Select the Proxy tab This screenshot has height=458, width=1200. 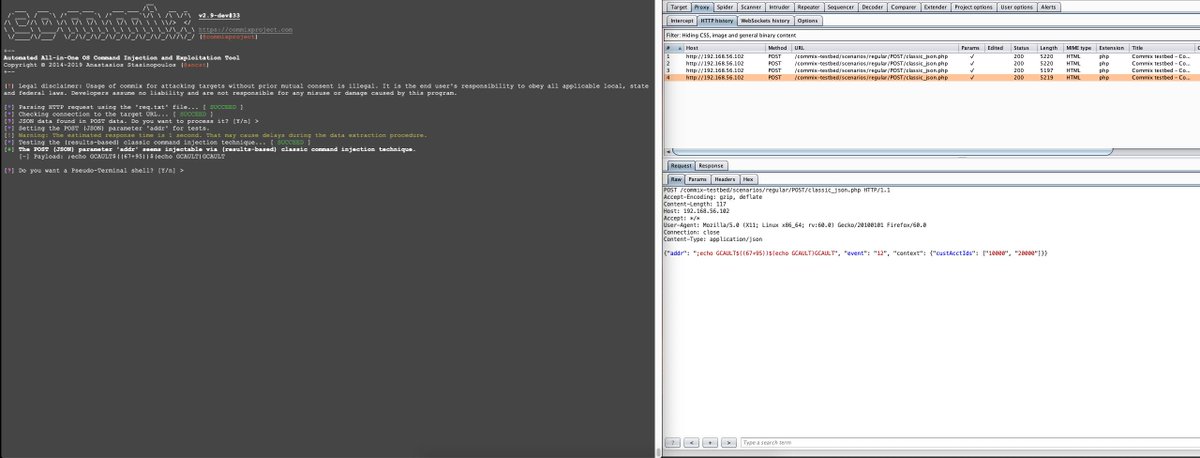pos(703,6)
